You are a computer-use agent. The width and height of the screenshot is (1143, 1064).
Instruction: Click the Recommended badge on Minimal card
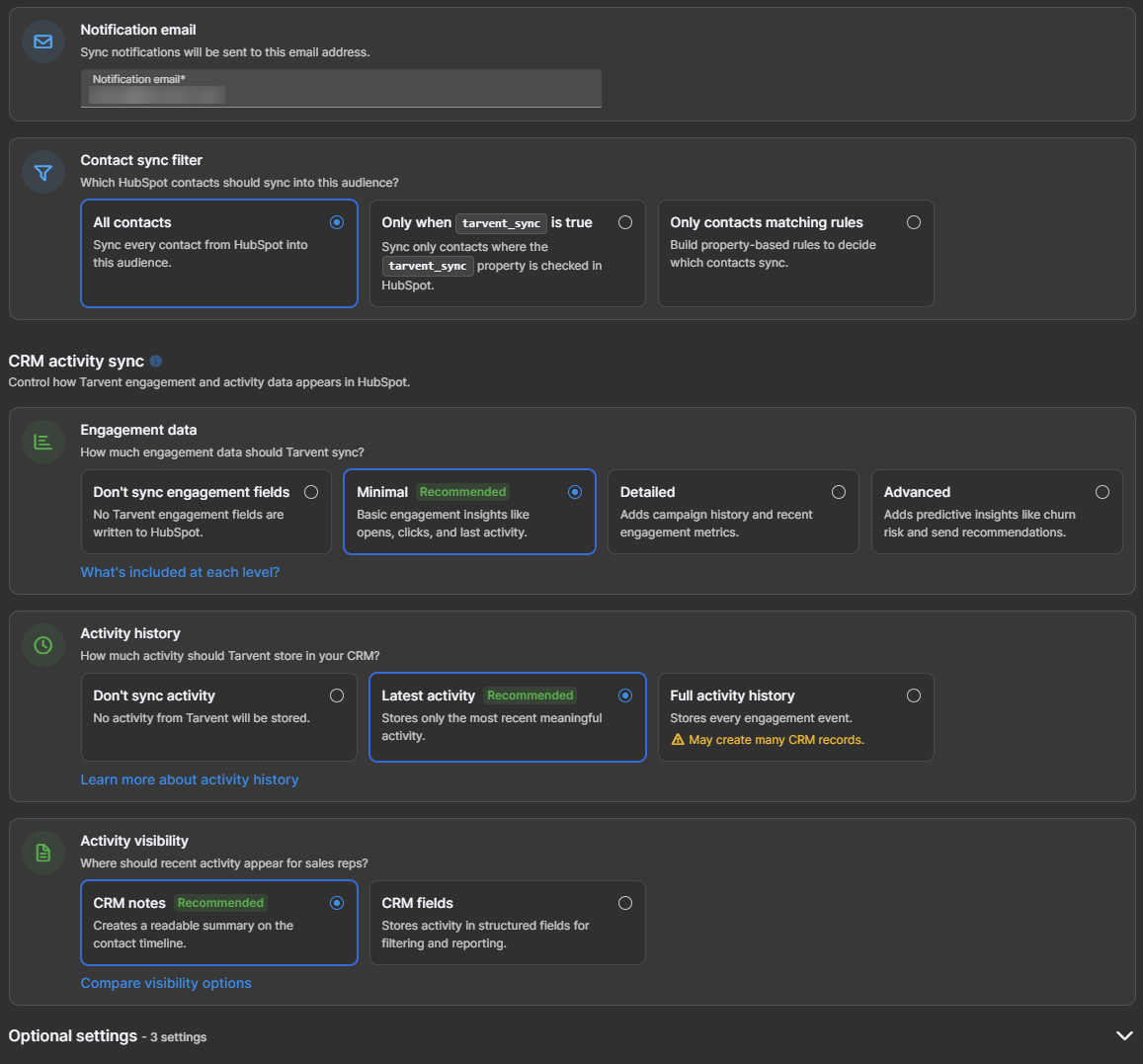pos(463,492)
